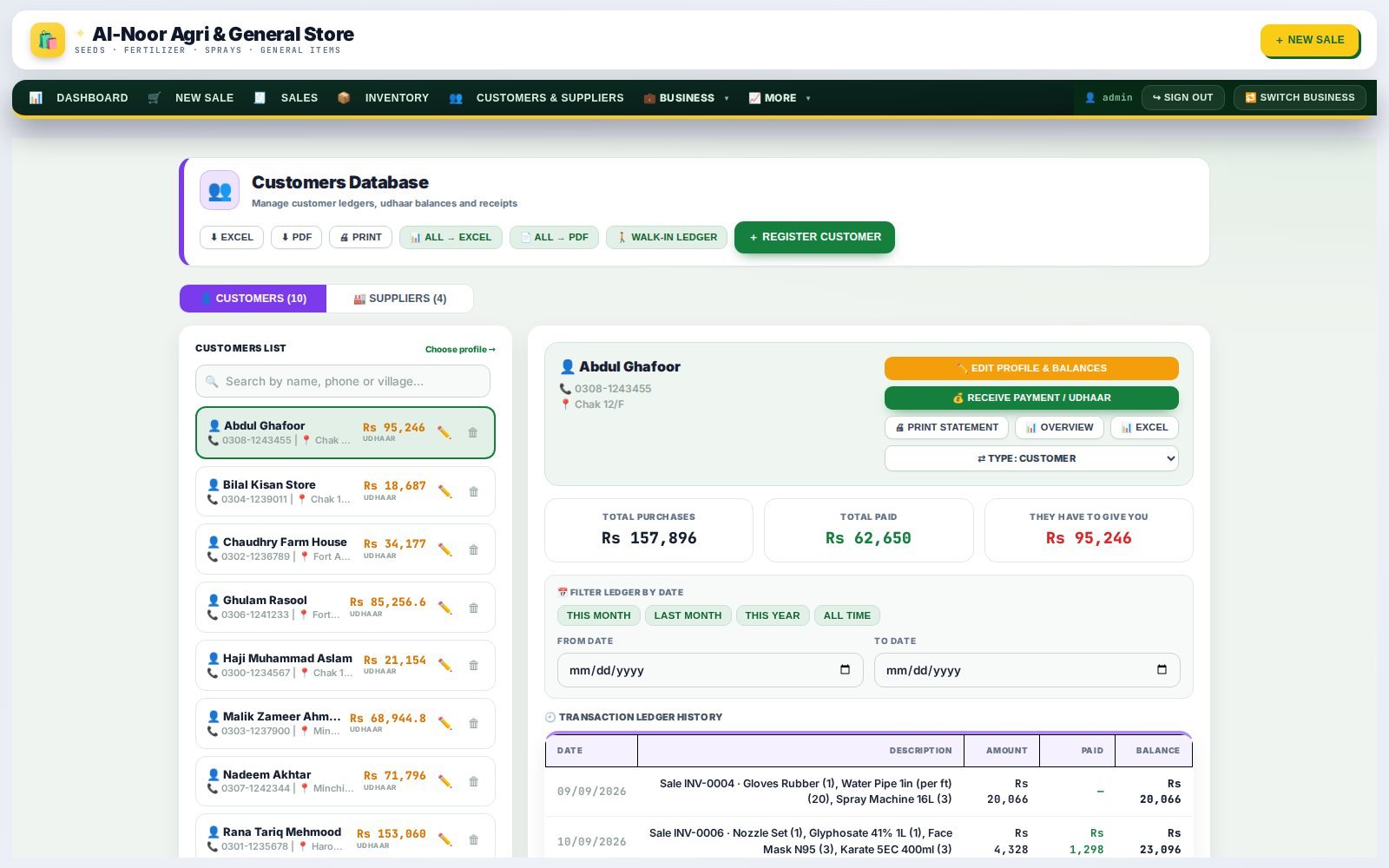Delete Abdul Ghafoor using trash icon
The width and height of the screenshot is (1389, 868).
473,432
